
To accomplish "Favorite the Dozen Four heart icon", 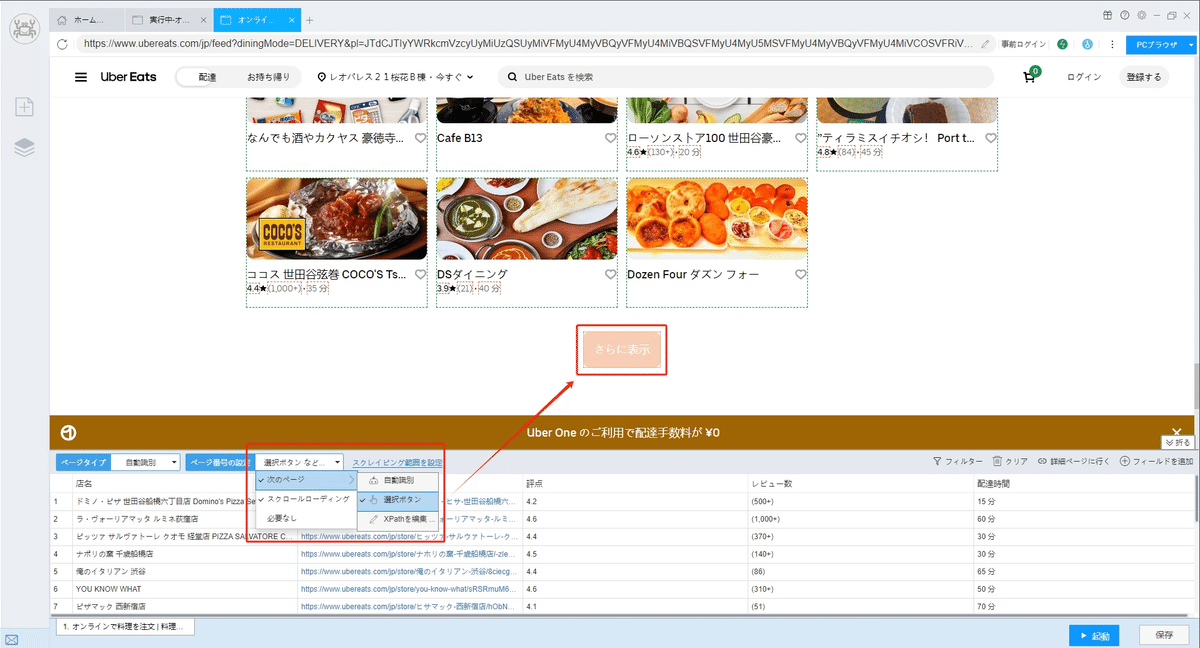I will (x=801, y=274).
